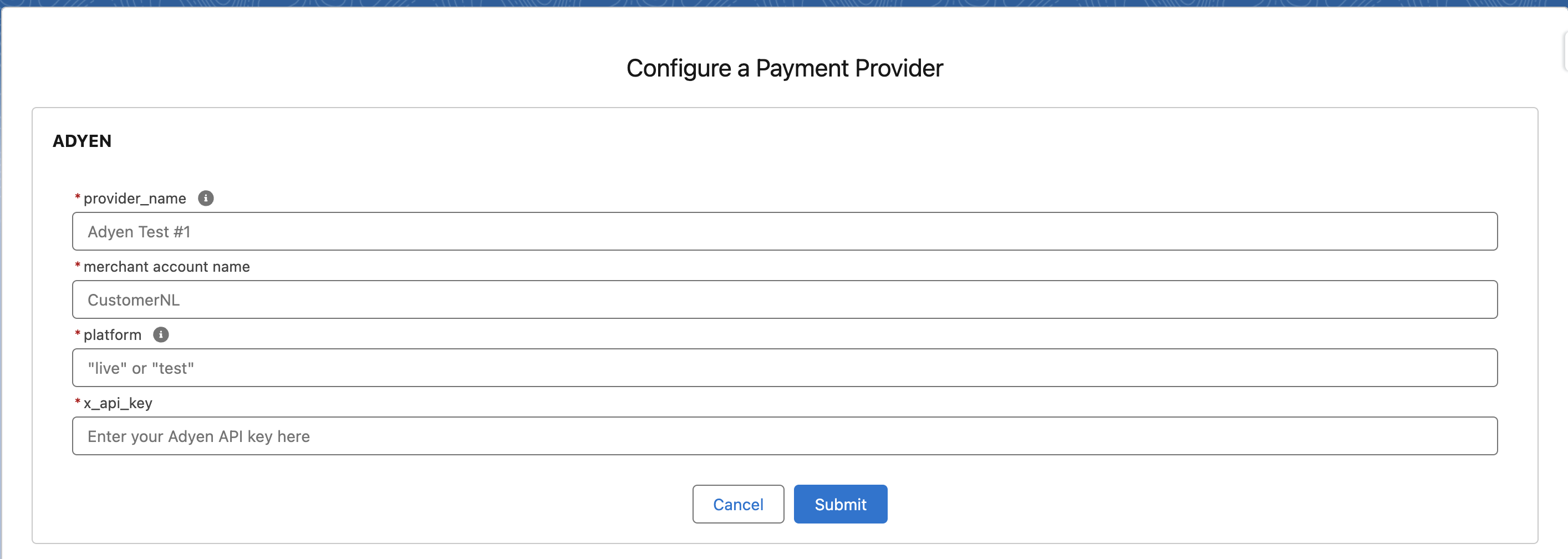The image size is (1568, 559).
Task: Click the 'live' or 'test' placeholder text
Action: point(141,367)
